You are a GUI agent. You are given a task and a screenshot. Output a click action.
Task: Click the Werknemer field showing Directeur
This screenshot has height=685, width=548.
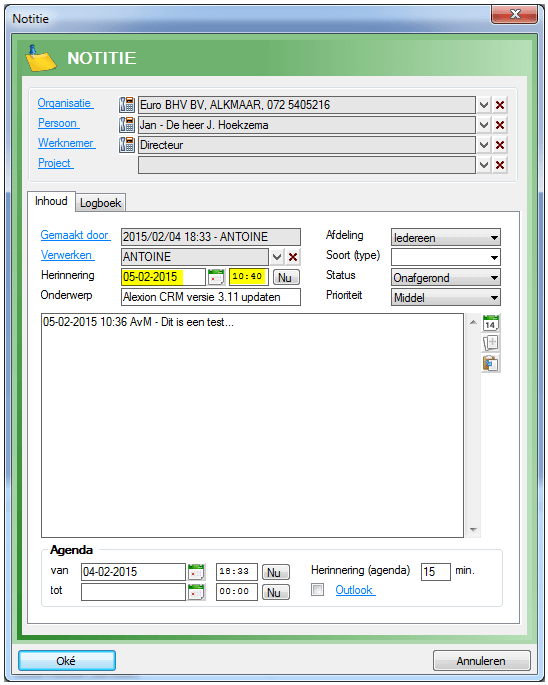pos(307,145)
